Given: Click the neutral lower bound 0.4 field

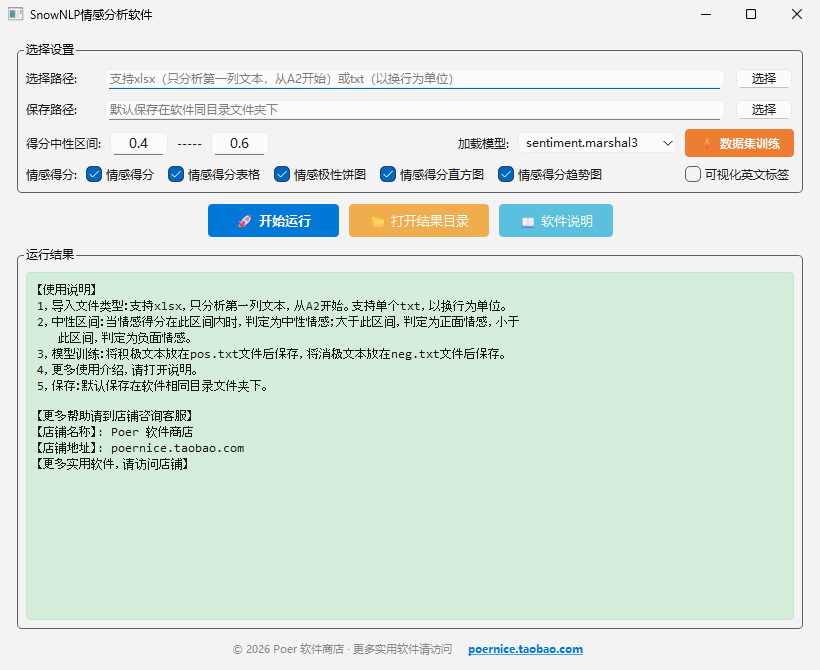Looking at the screenshot, I should pyautogui.click(x=139, y=143).
